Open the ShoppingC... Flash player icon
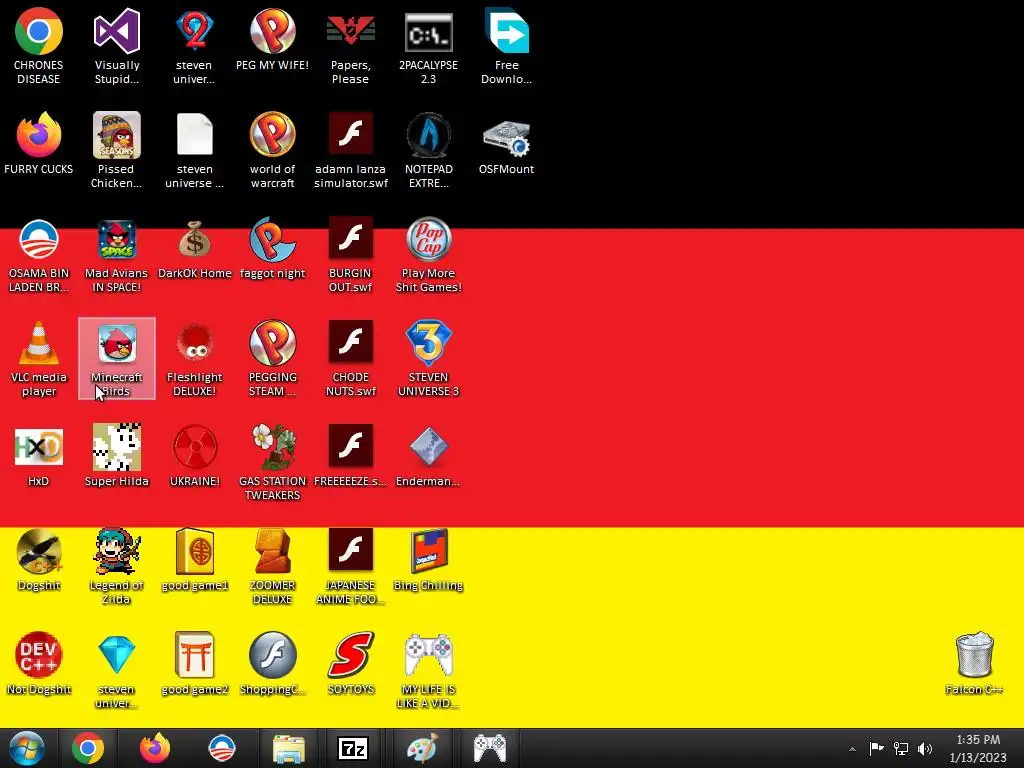 [272, 655]
